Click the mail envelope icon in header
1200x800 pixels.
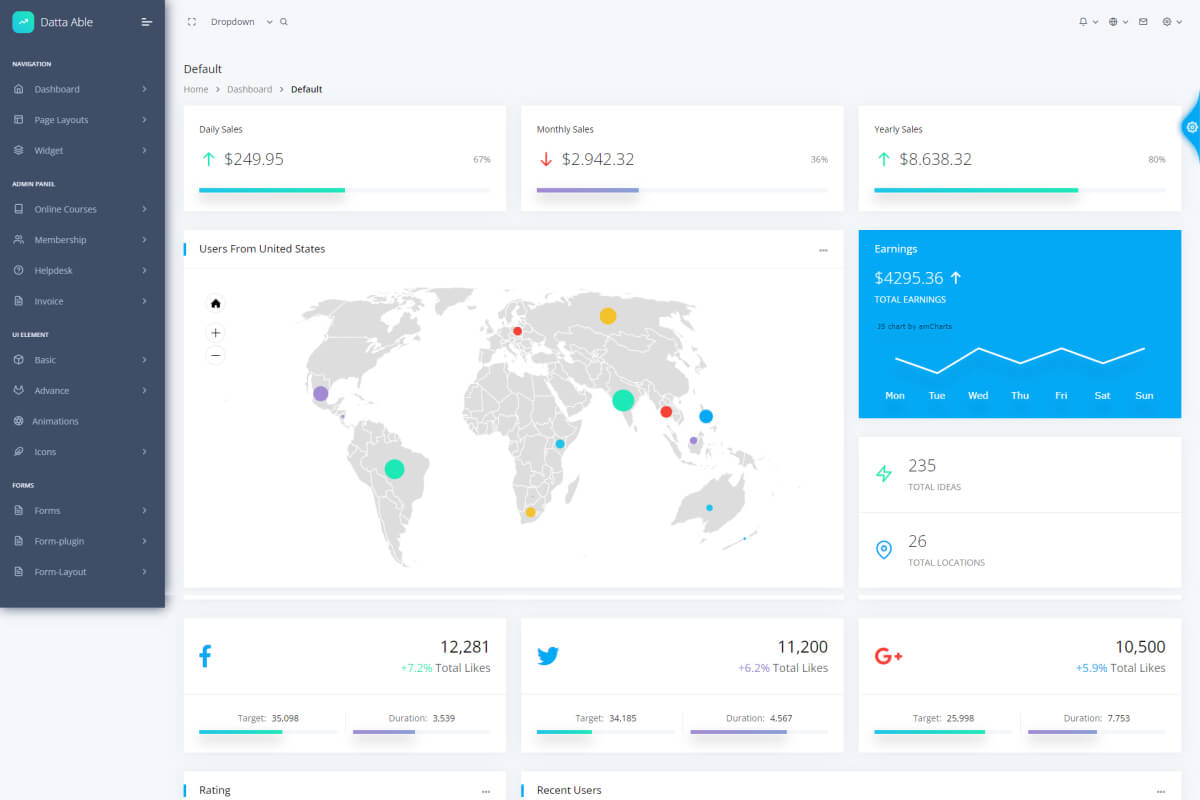click(x=1142, y=21)
